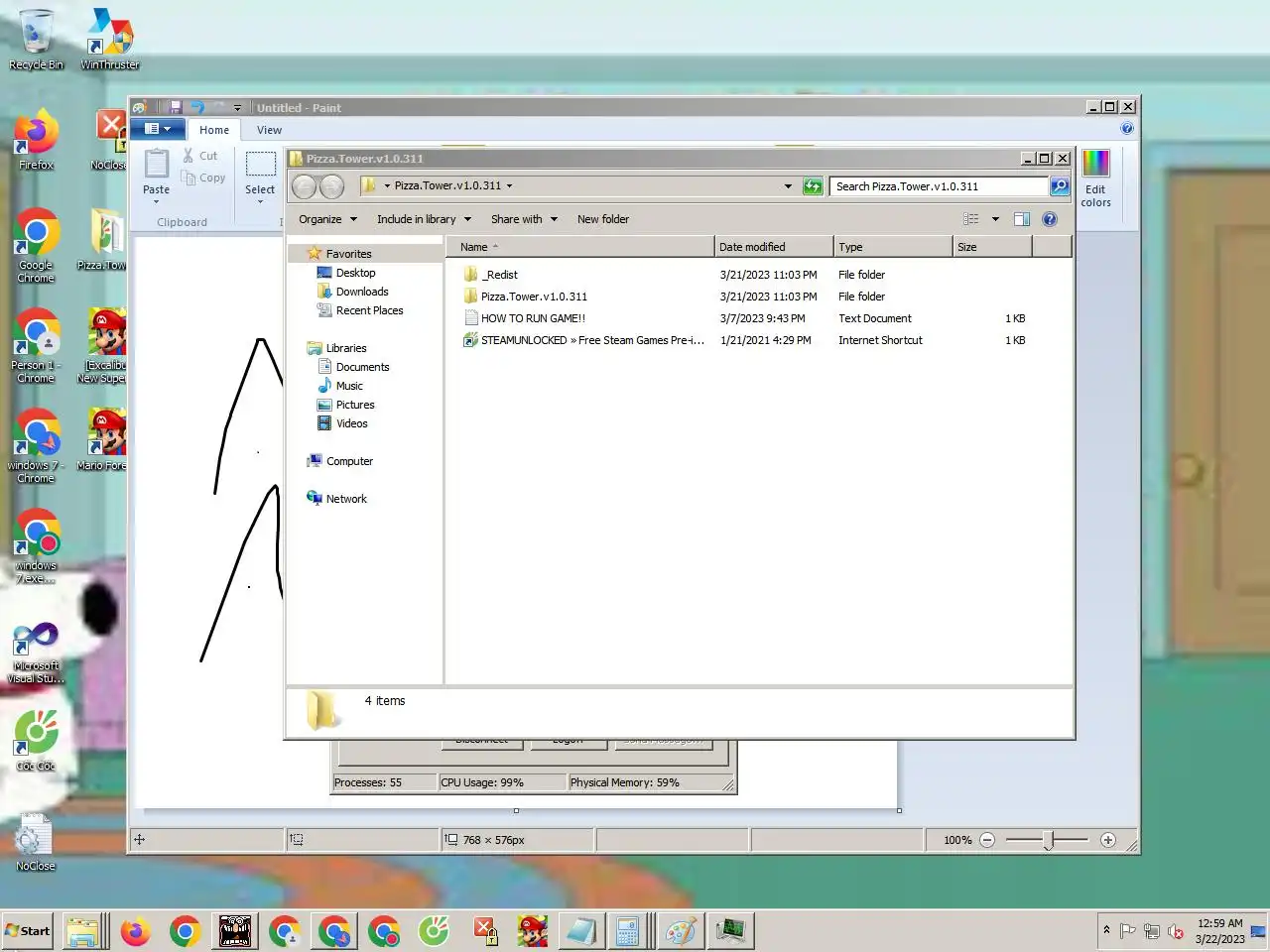Screen dimensions: 1270x952
Task: Open the Recycle Bin desktop icon
Action: [x=36, y=40]
